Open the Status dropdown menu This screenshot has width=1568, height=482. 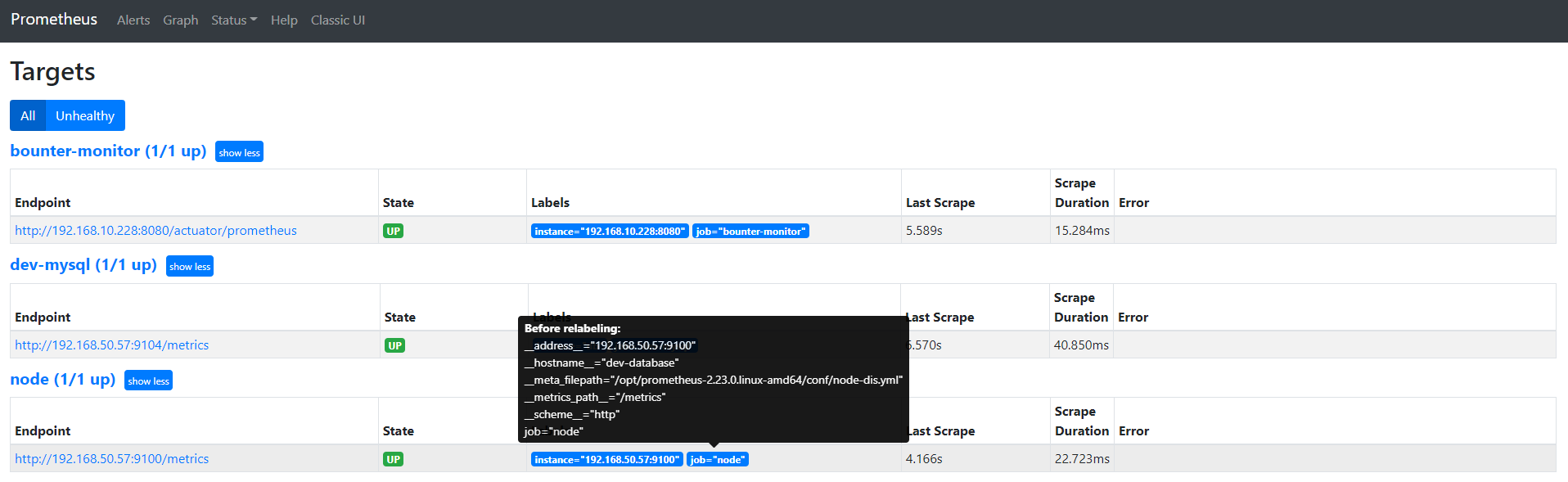[x=233, y=20]
